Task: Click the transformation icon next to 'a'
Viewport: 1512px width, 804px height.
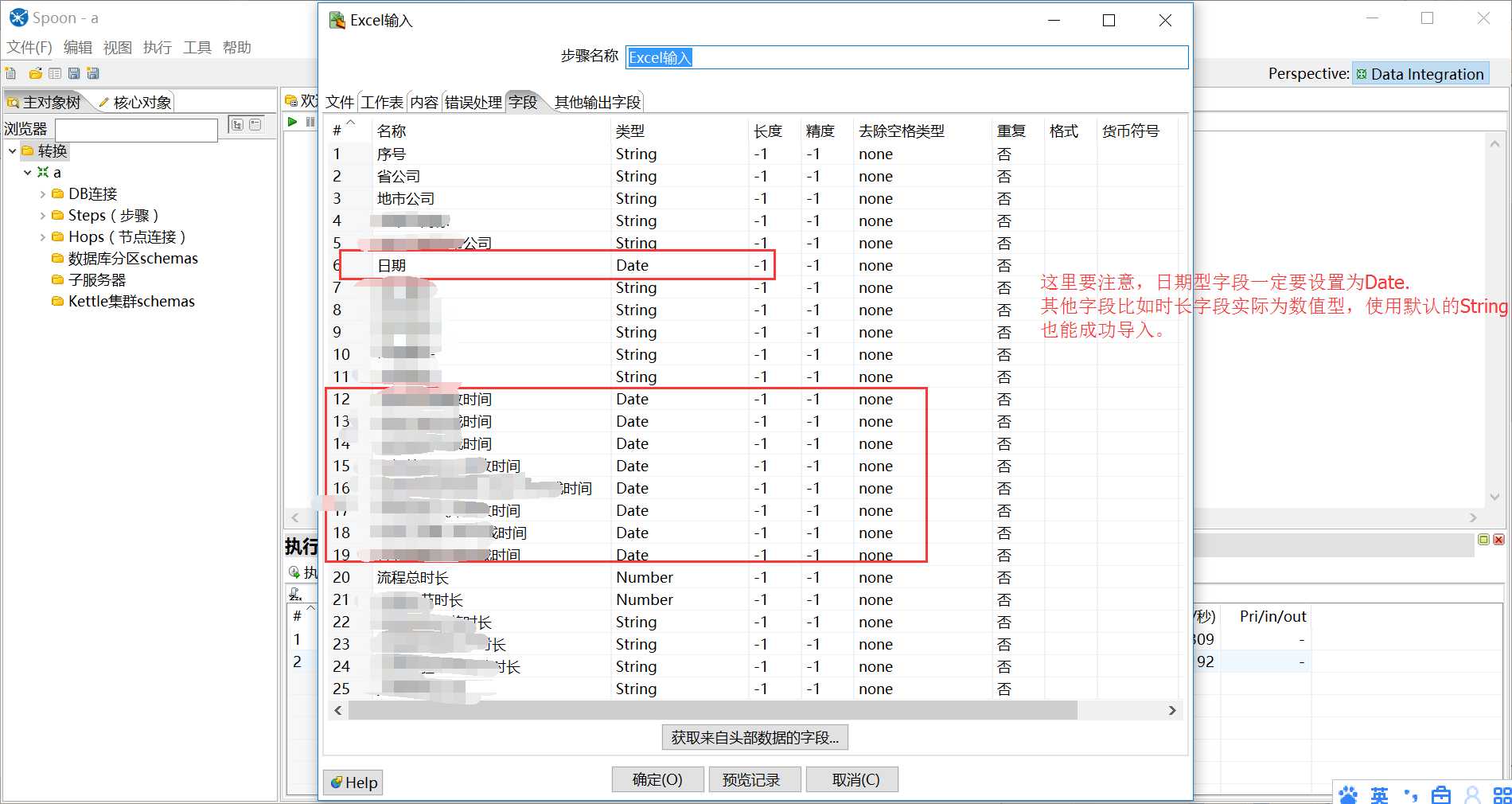Action: [43, 172]
